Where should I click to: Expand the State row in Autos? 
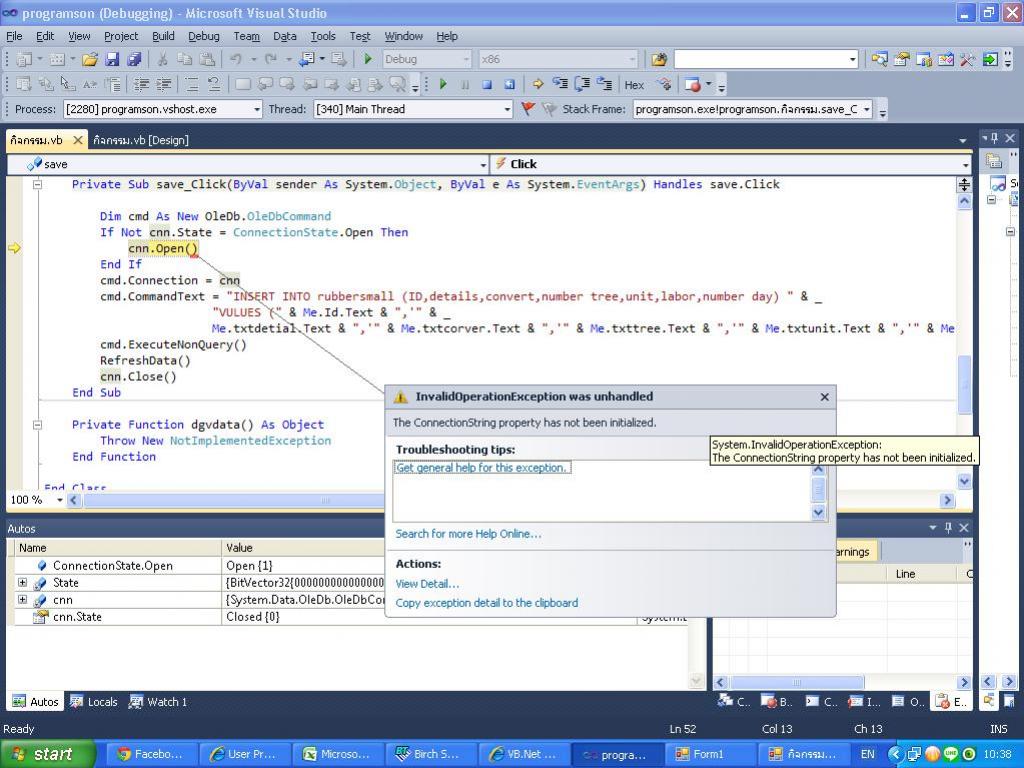click(22, 583)
